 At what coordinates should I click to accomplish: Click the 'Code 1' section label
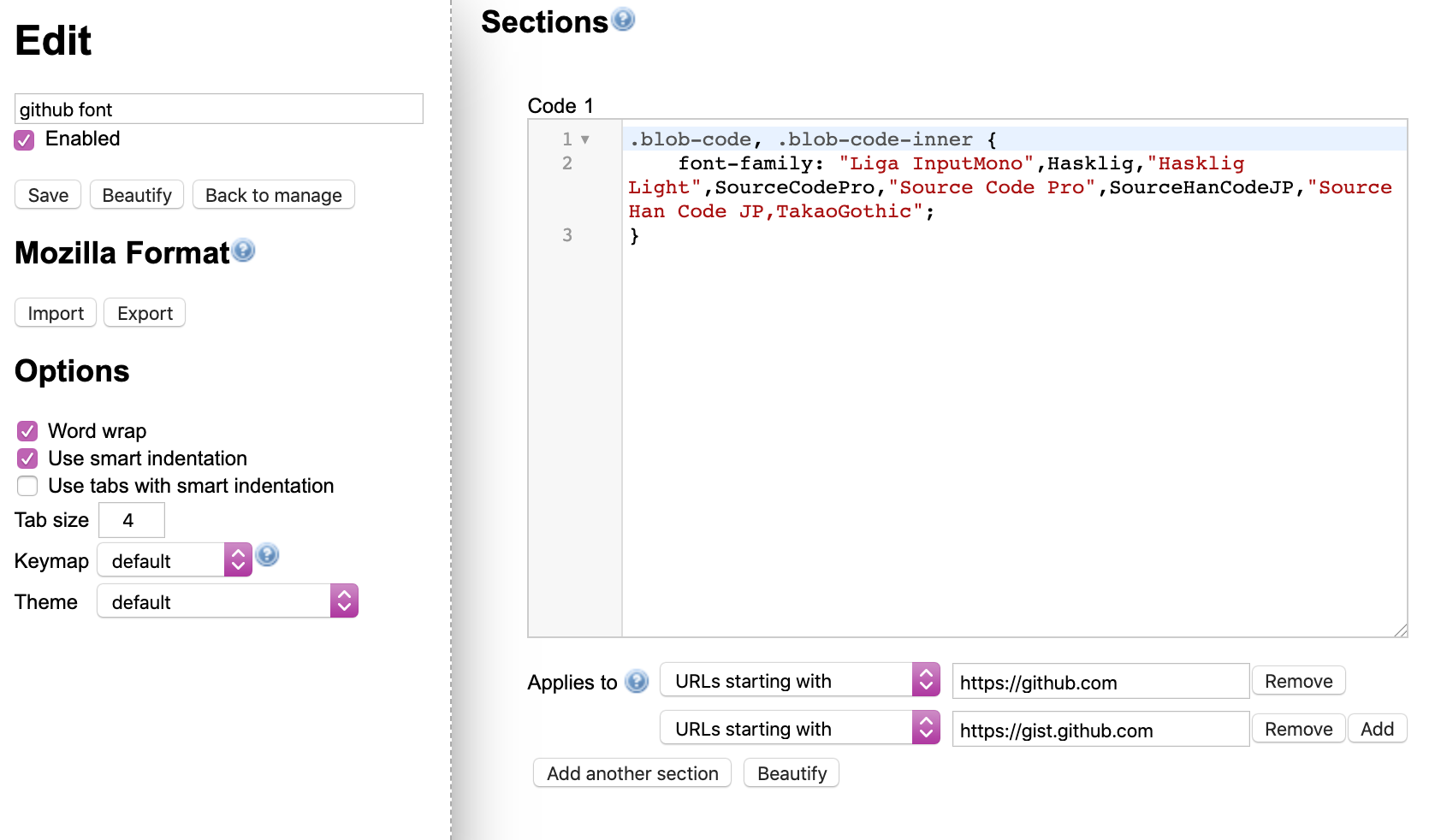point(560,106)
